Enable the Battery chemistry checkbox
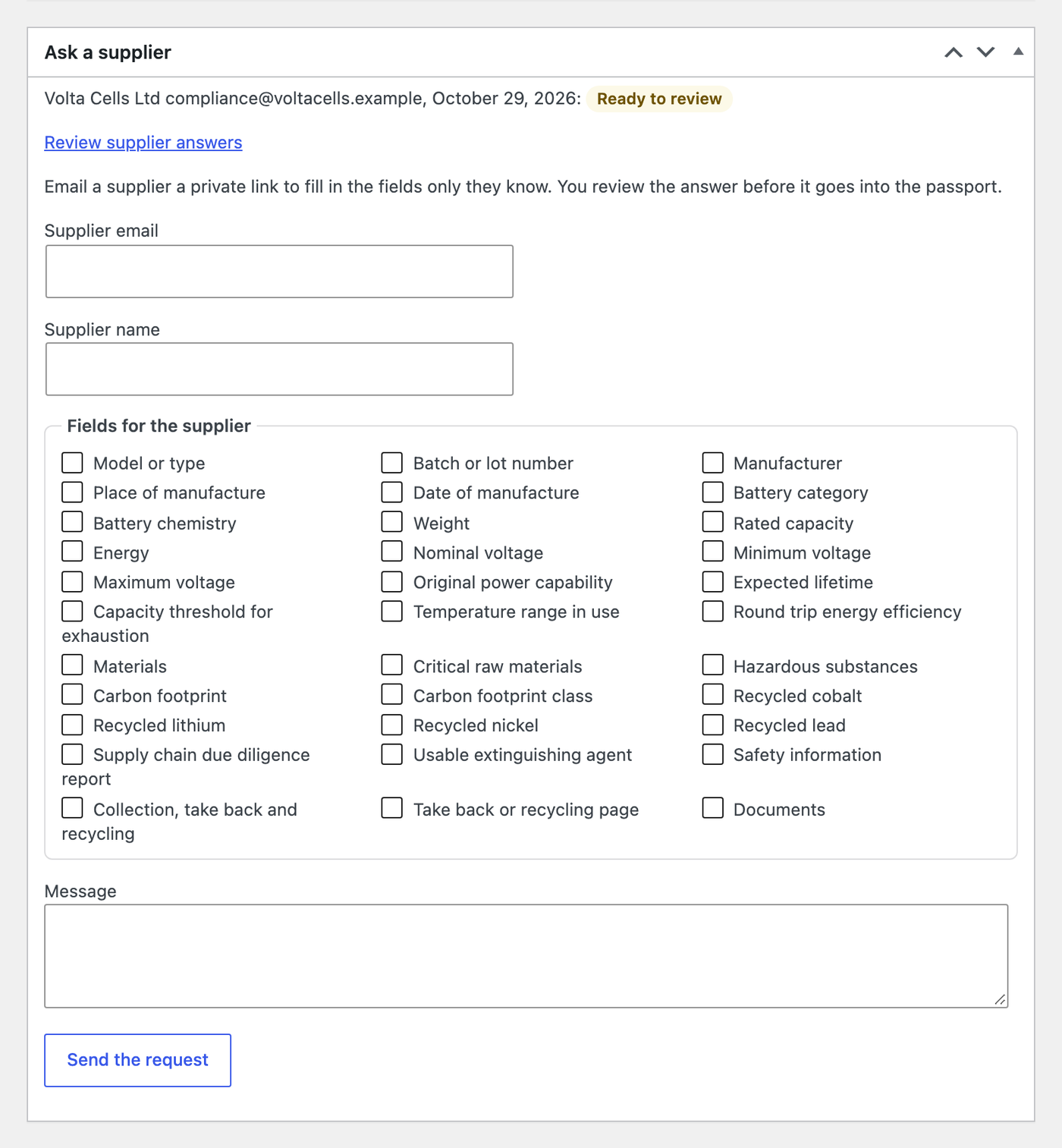1062x1148 pixels. pos(72,522)
